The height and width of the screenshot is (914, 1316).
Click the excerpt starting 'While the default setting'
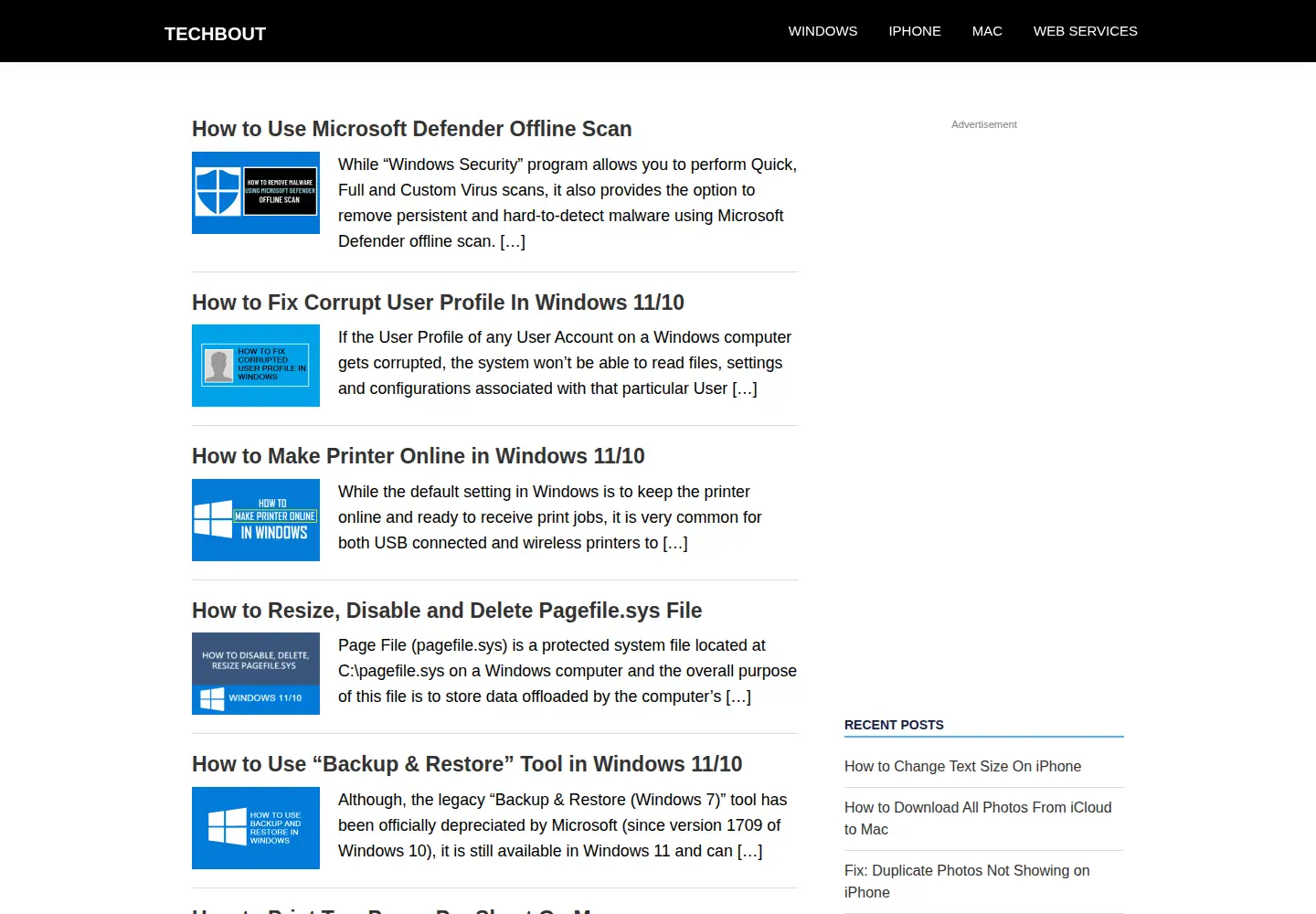click(550, 517)
